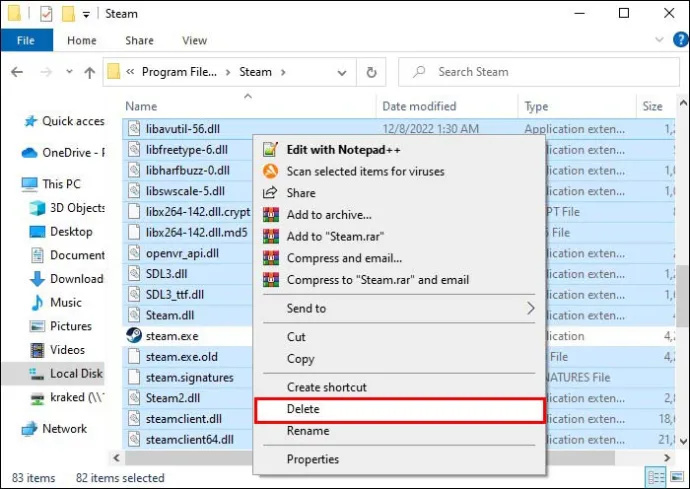Click WinRAR icon beside Compress and email...
Screen dimensions: 690x489
pos(271,257)
